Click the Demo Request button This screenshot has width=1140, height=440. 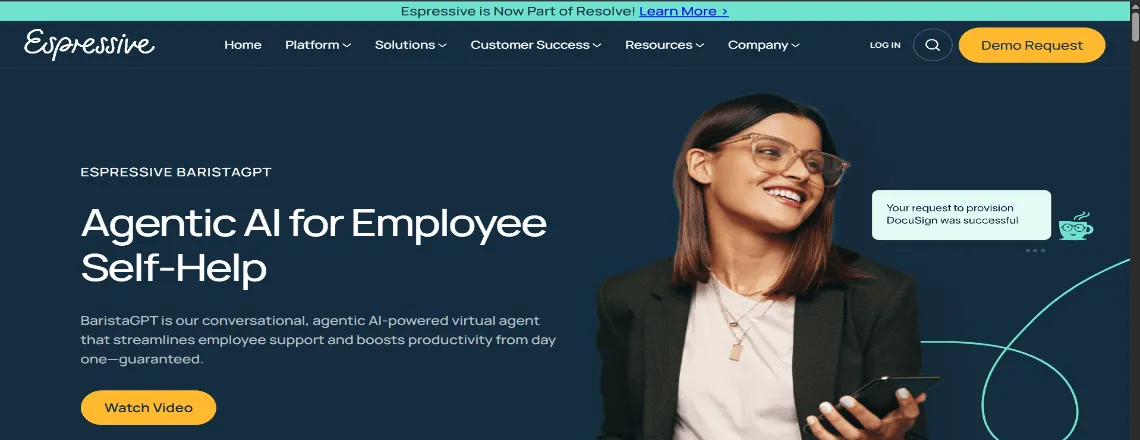pos(1032,45)
